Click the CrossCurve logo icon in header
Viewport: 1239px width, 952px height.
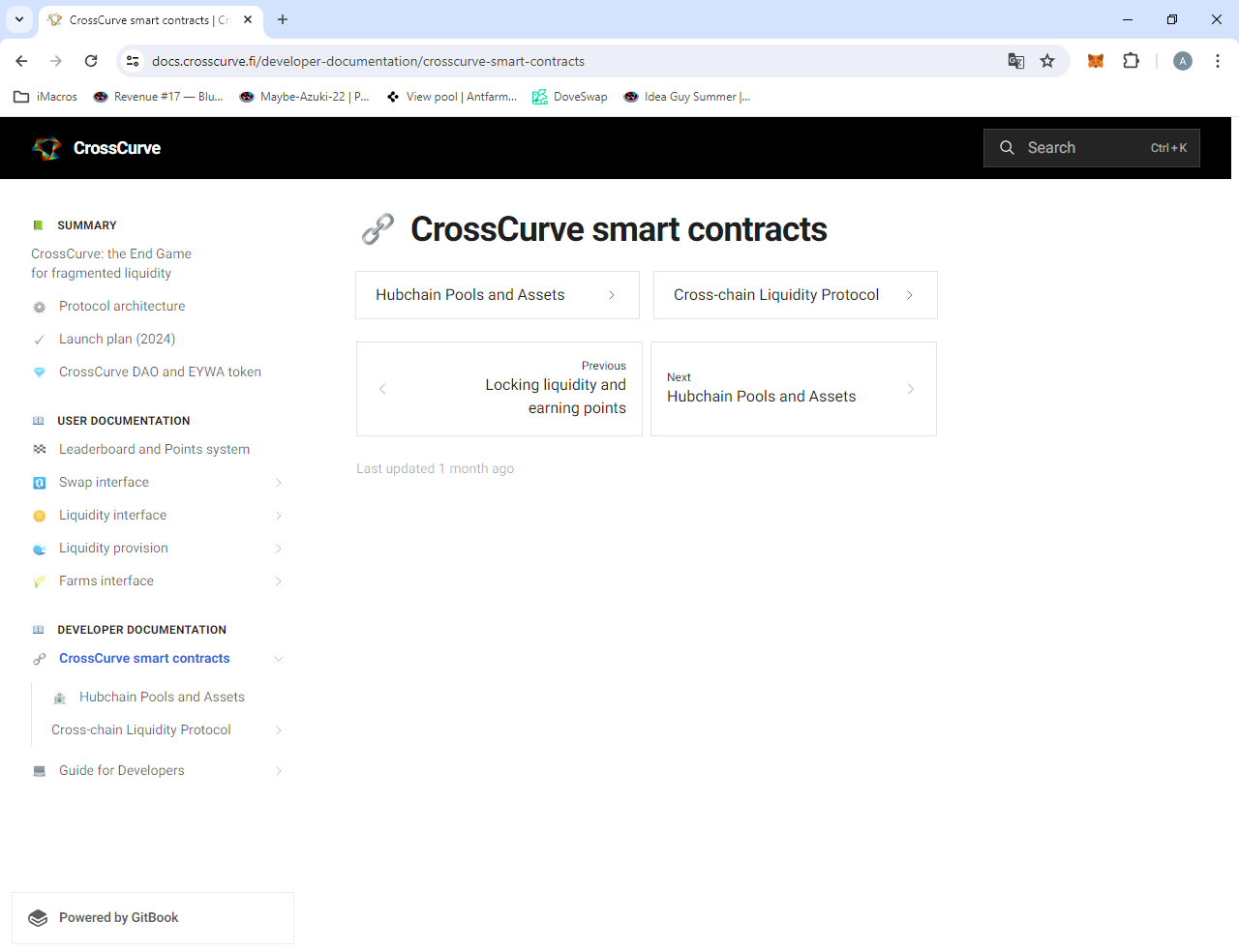point(46,148)
